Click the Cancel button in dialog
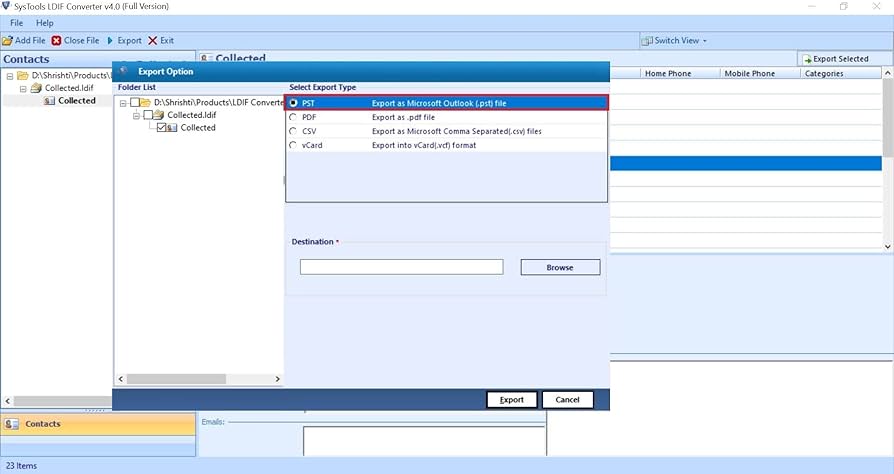The image size is (894, 474). (567, 400)
